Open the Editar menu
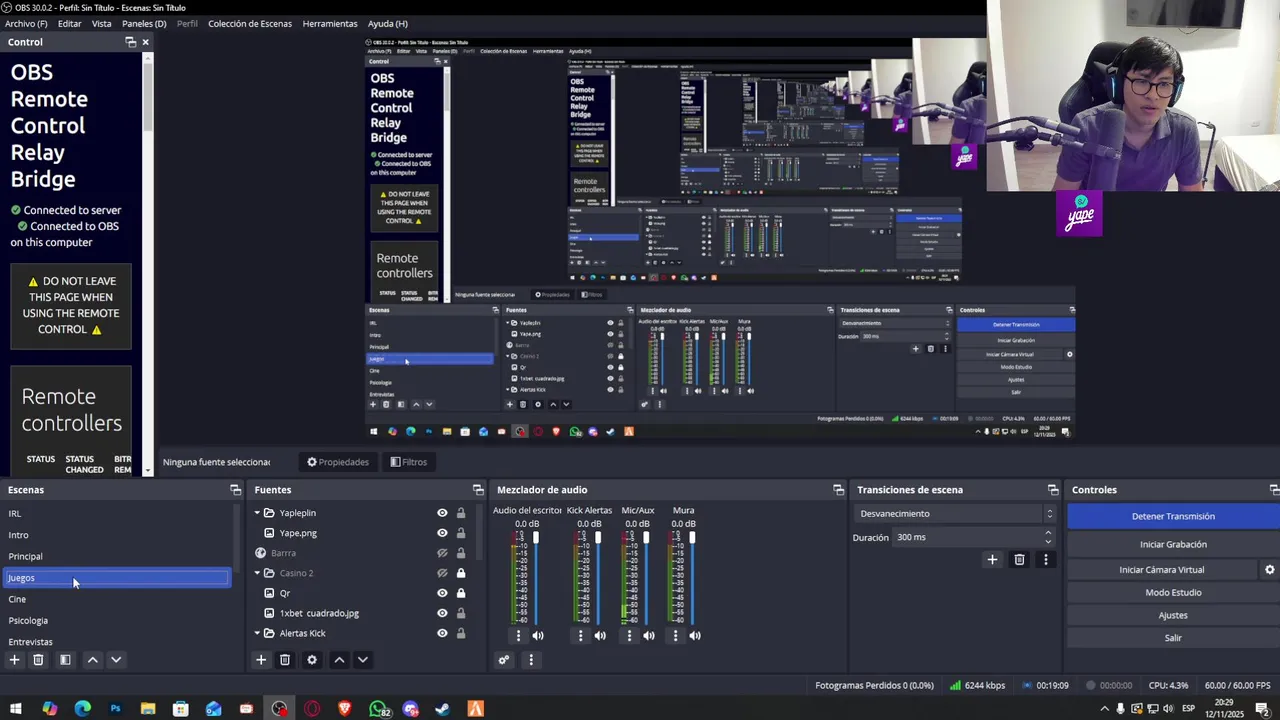The image size is (1280, 720). tap(70, 23)
